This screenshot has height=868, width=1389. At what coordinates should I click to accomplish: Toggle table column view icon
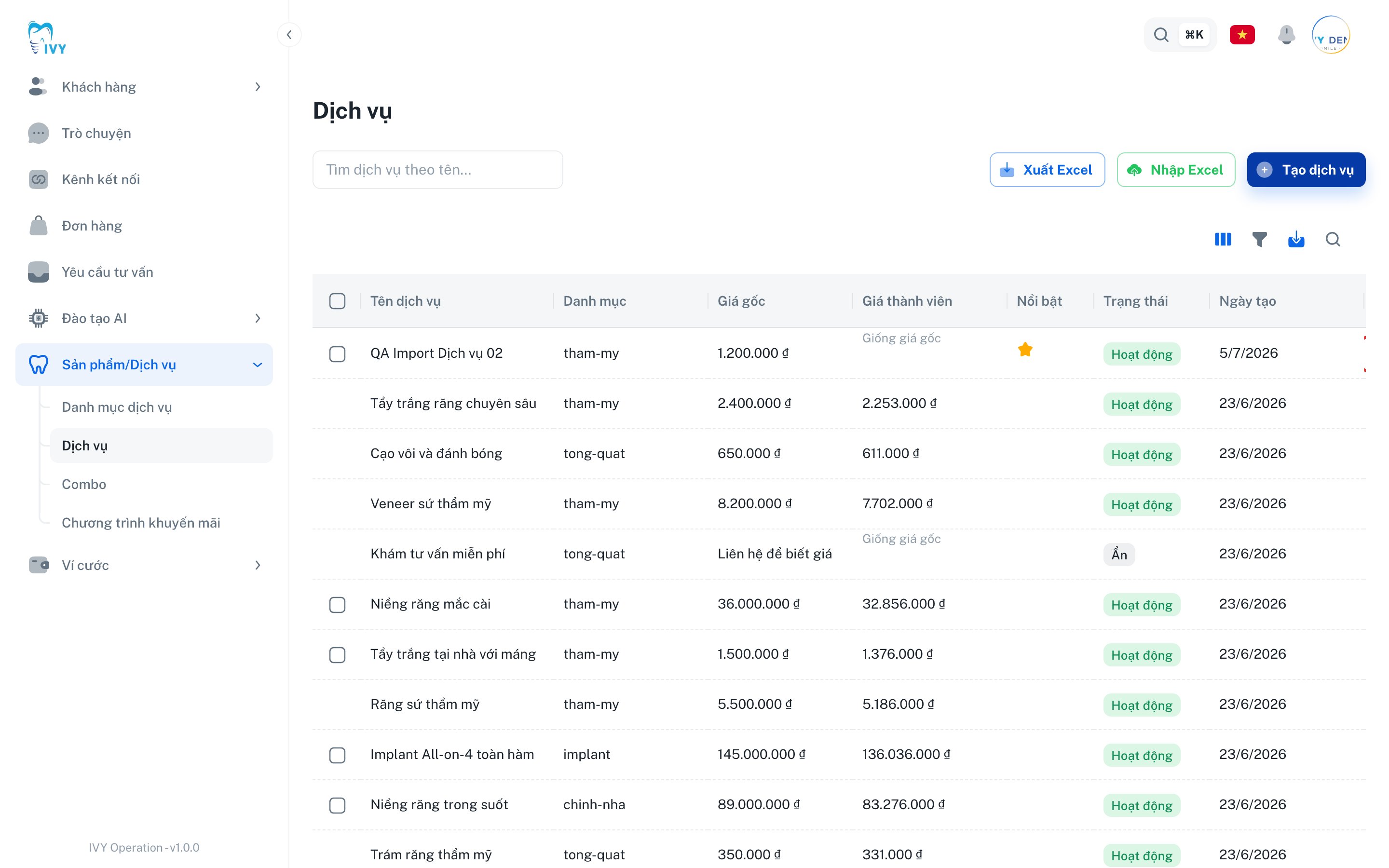click(1223, 239)
